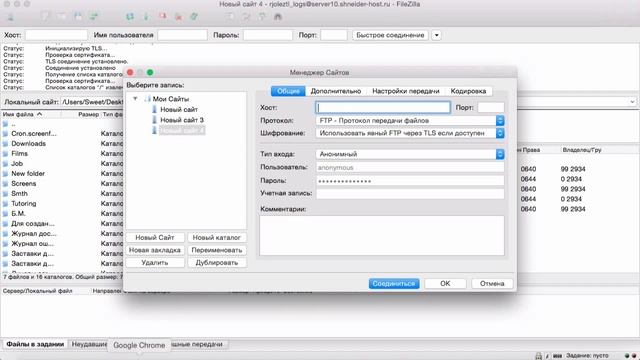This screenshot has height=360, width=640.
Task: Switch to the Кодировка tab
Action: [468, 91]
